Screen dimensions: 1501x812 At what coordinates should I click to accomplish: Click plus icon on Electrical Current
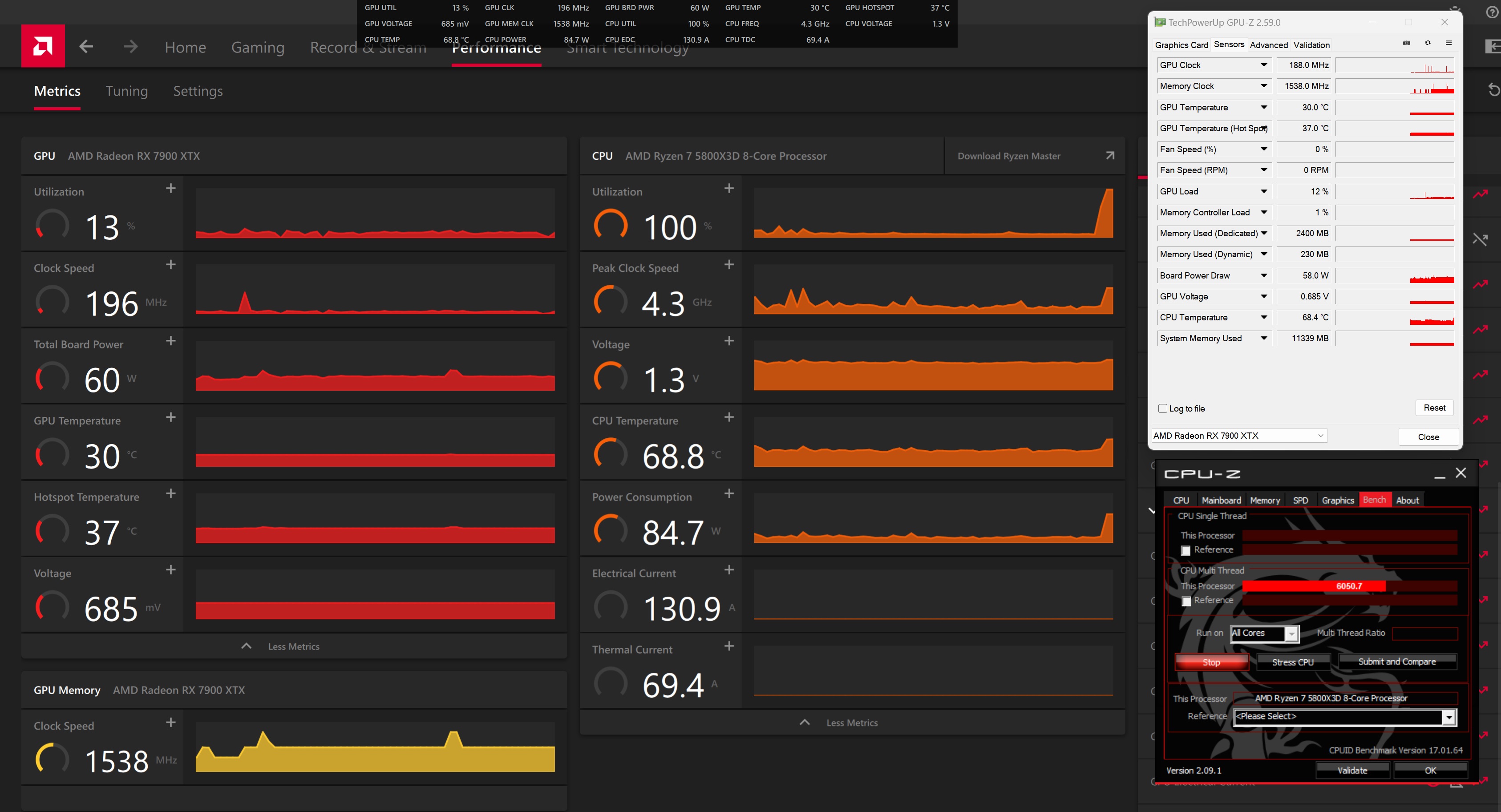[729, 570]
